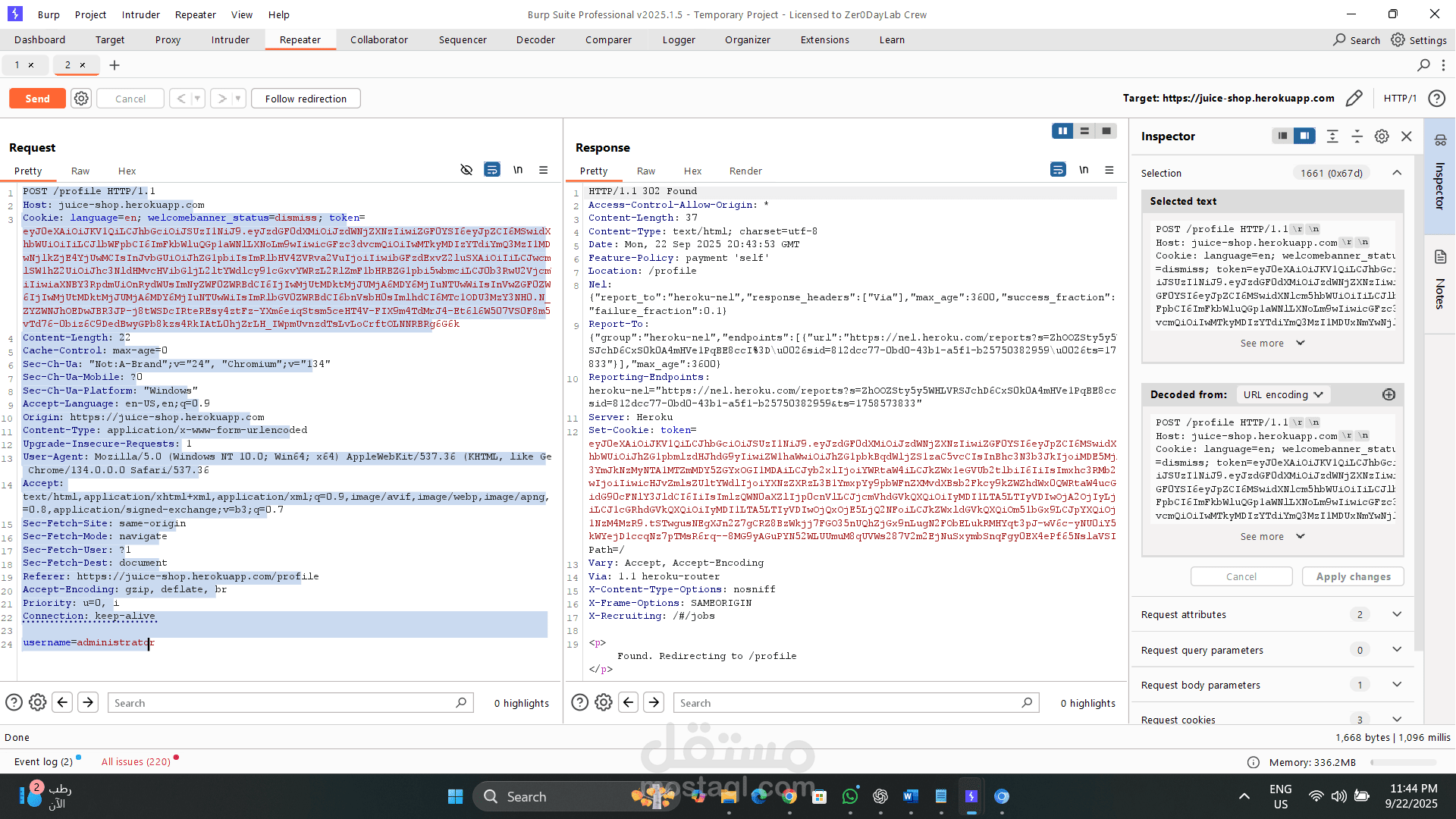Open WhatsApp from the taskbar
The image size is (1456, 819).
point(850,796)
